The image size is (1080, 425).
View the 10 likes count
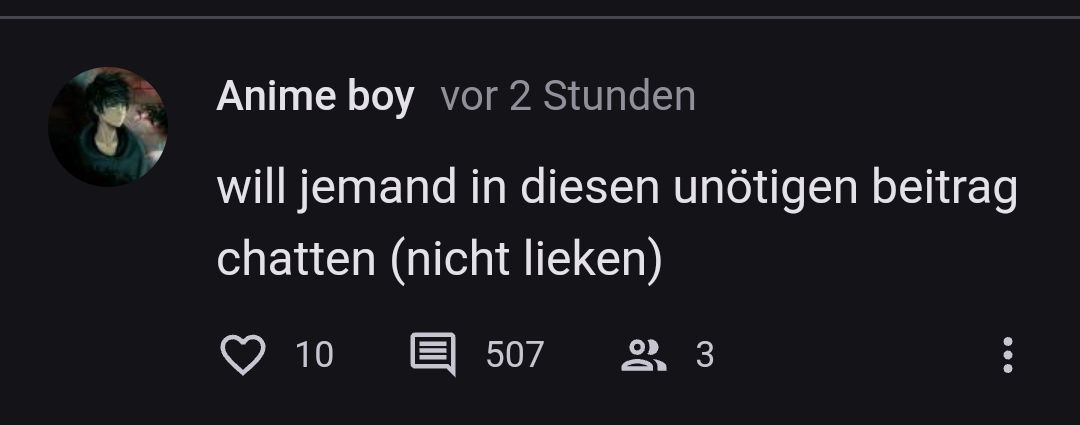point(314,355)
